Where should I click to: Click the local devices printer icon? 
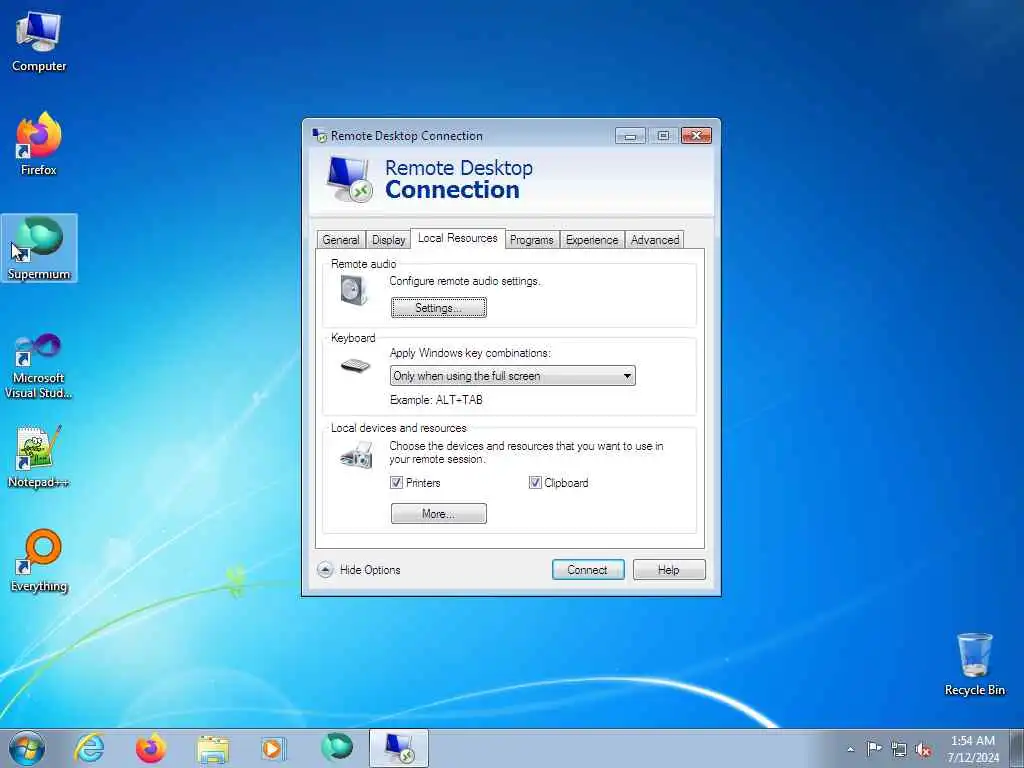tap(357, 454)
